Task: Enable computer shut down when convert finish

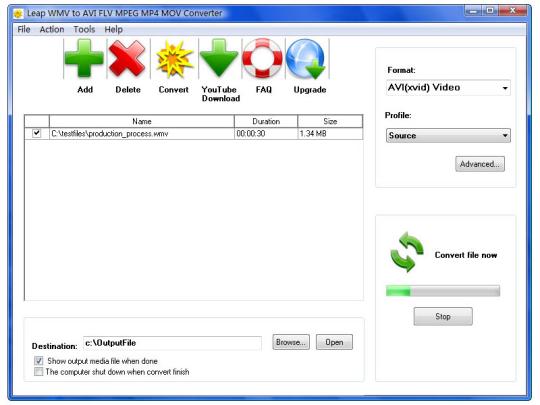Action: click(x=39, y=372)
